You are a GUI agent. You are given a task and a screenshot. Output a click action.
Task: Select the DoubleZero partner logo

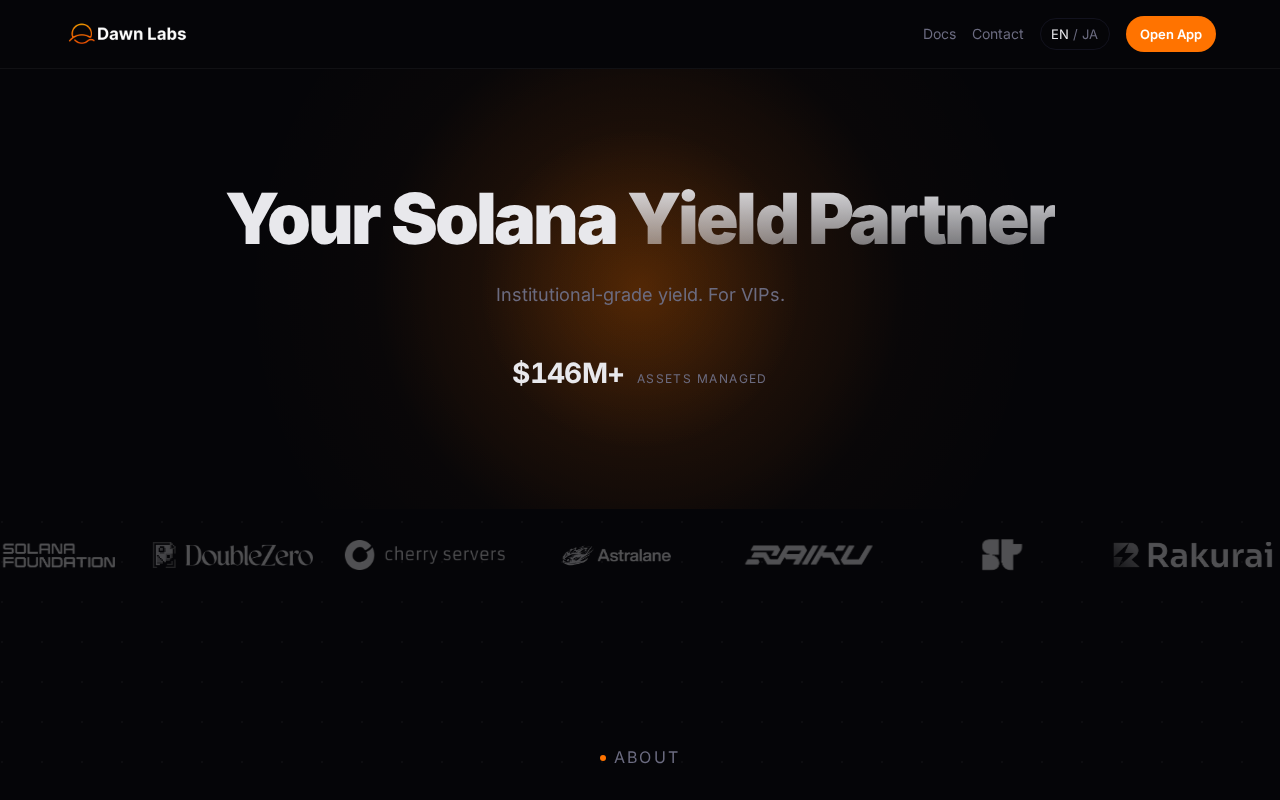click(233, 555)
